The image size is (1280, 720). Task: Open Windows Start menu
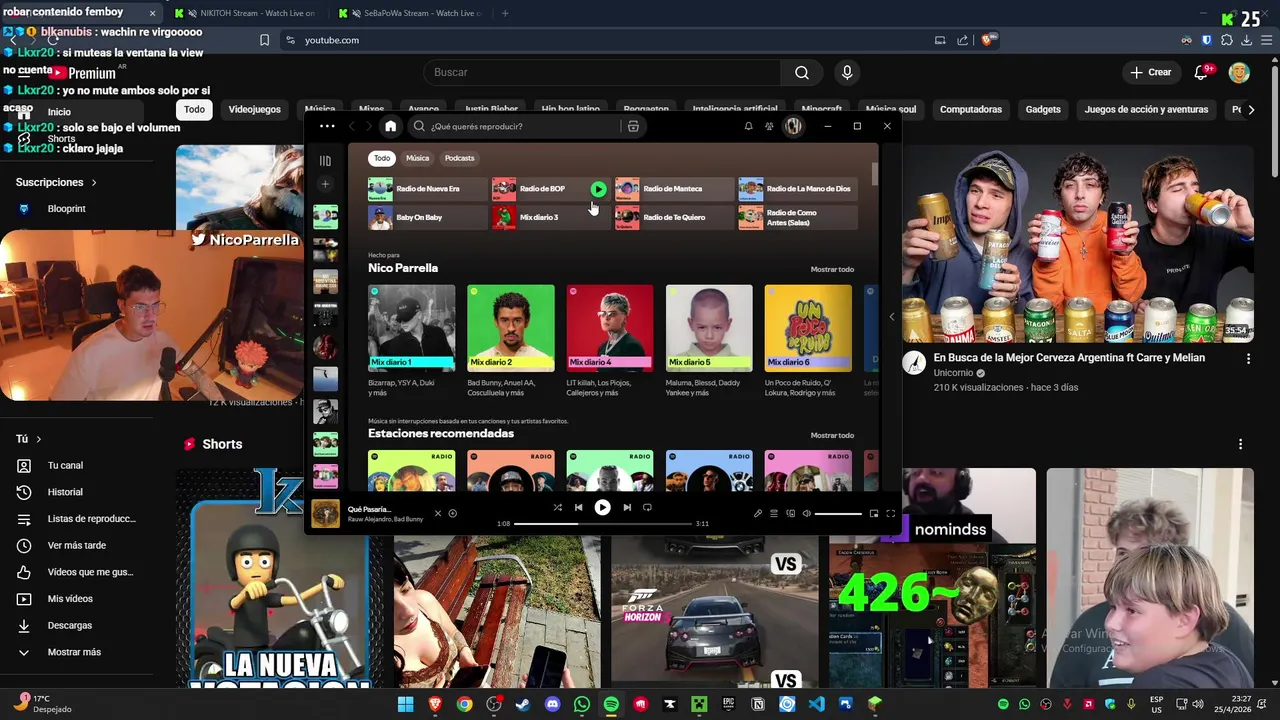click(x=405, y=704)
